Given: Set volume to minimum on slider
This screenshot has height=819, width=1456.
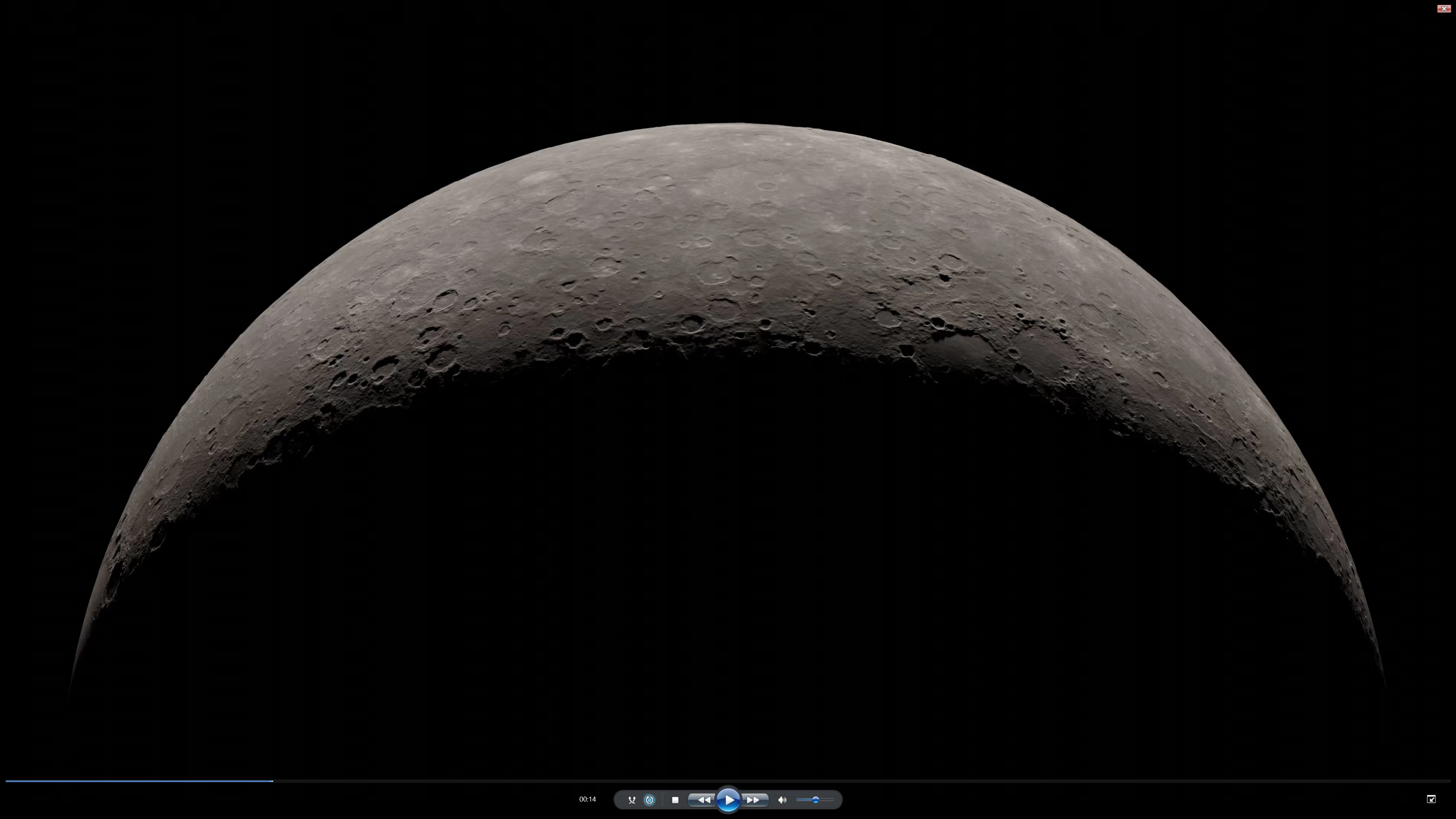Looking at the screenshot, I should 797,800.
